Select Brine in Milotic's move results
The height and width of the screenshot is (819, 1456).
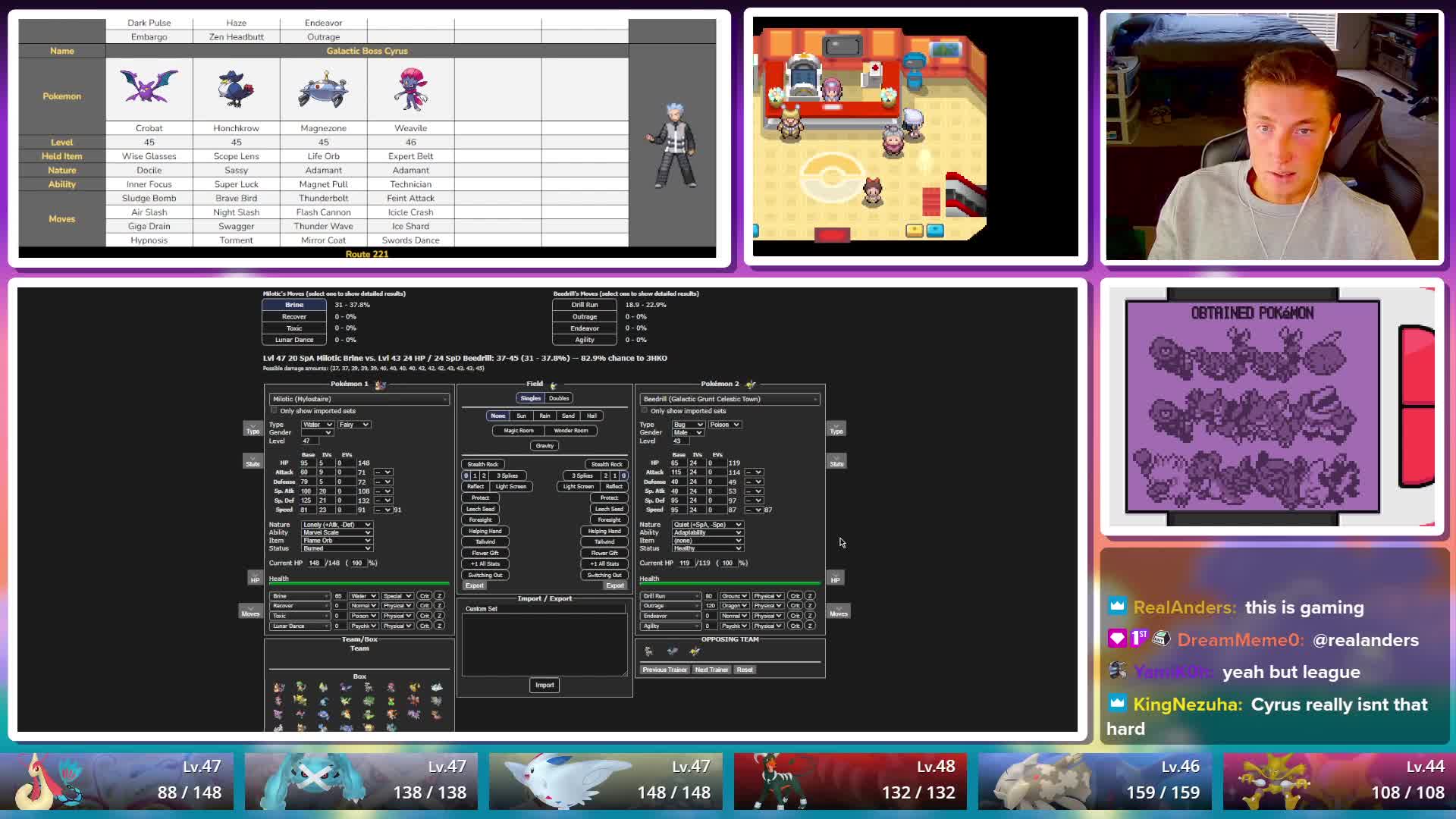coord(294,305)
